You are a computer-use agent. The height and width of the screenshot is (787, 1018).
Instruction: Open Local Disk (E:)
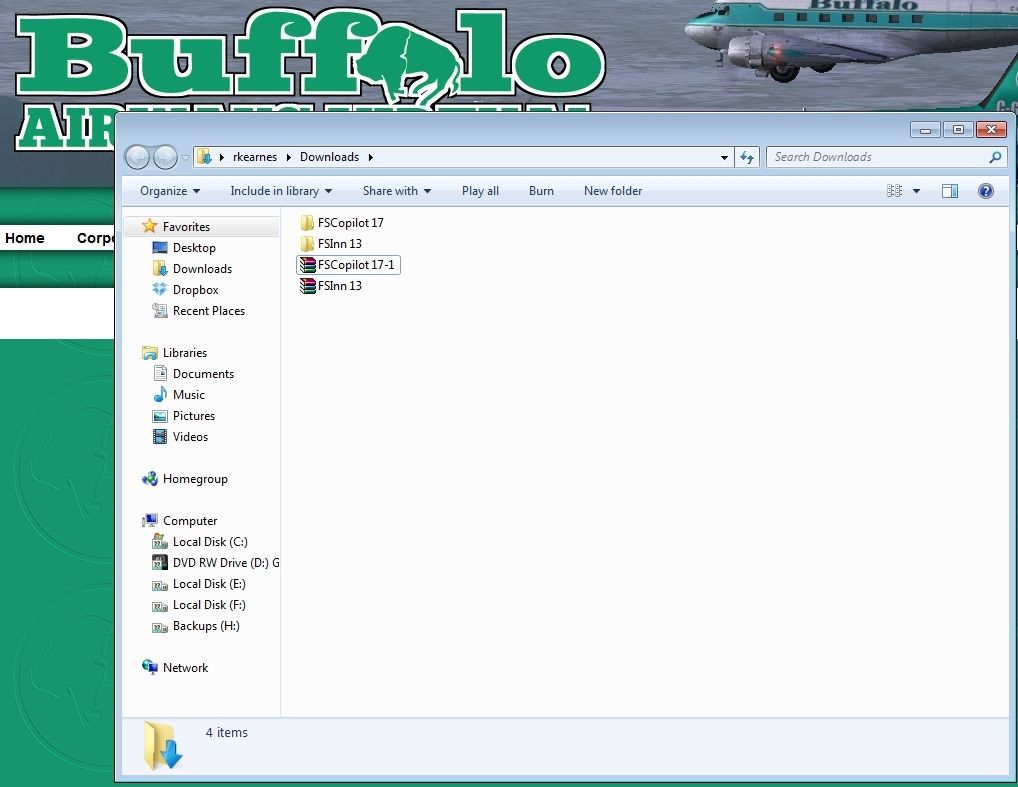pyautogui.click(x=209, y=584)
